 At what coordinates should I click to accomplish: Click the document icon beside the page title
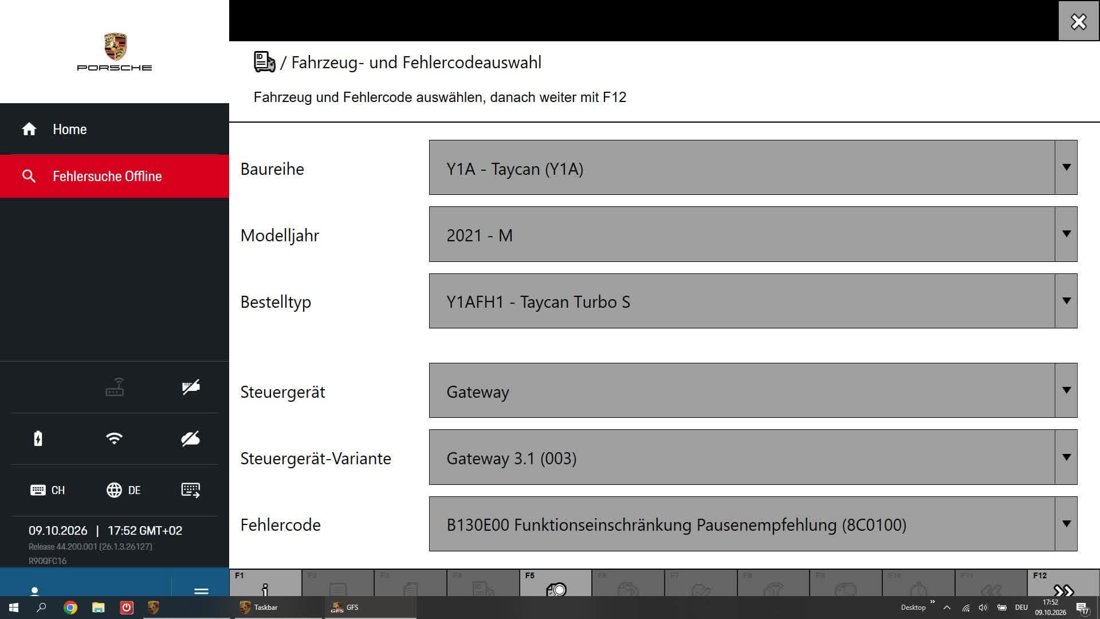click(x=264, y=62)
